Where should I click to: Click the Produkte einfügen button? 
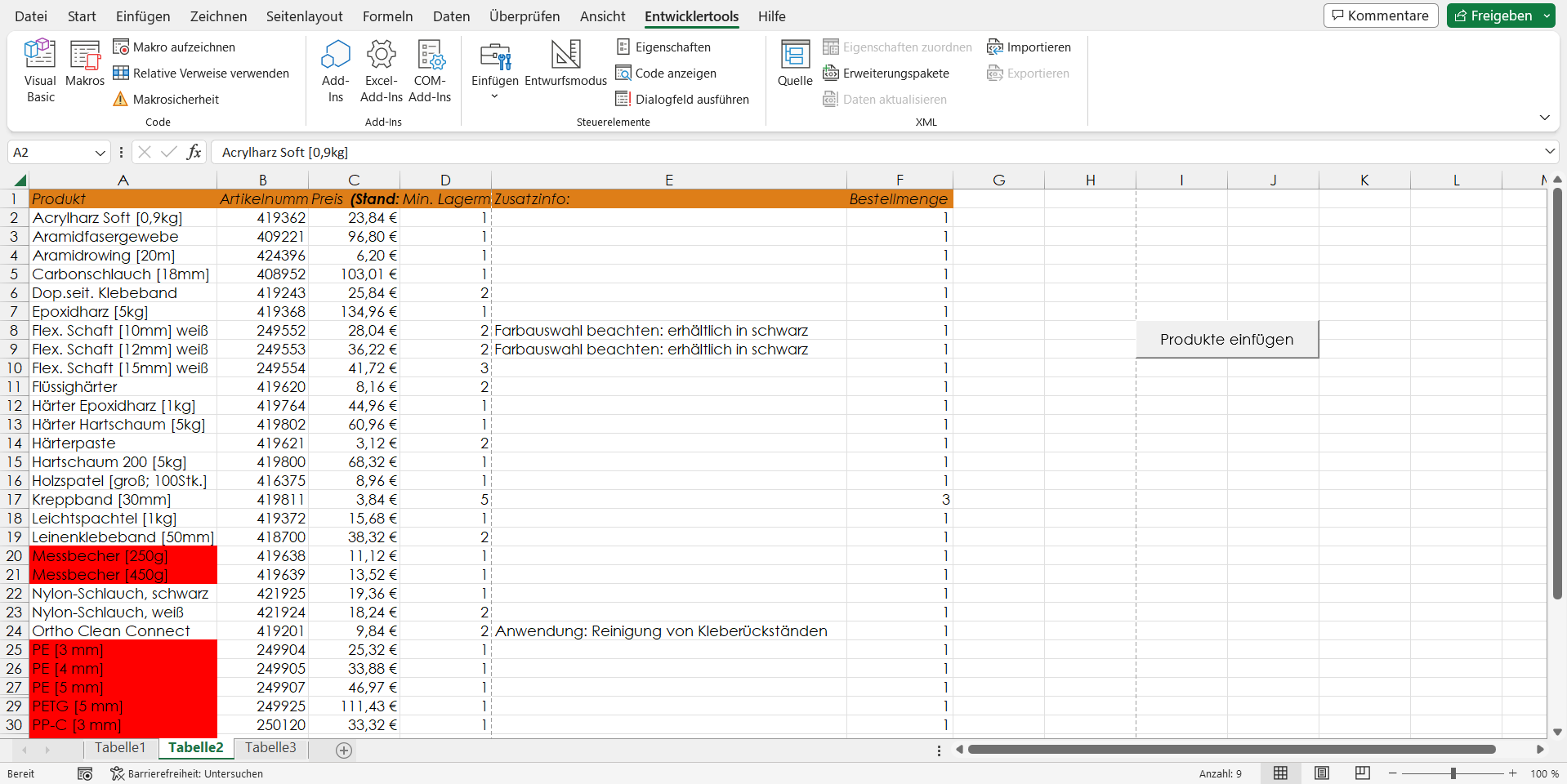pyautogui.click(x=1226, y=340)
